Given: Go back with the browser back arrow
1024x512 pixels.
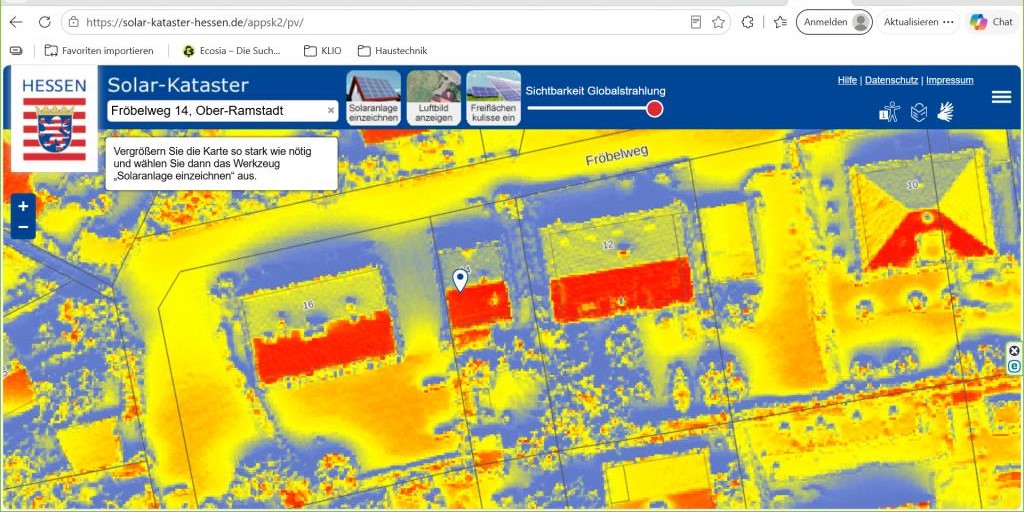Looking at the screenshot, I should 16,22.
